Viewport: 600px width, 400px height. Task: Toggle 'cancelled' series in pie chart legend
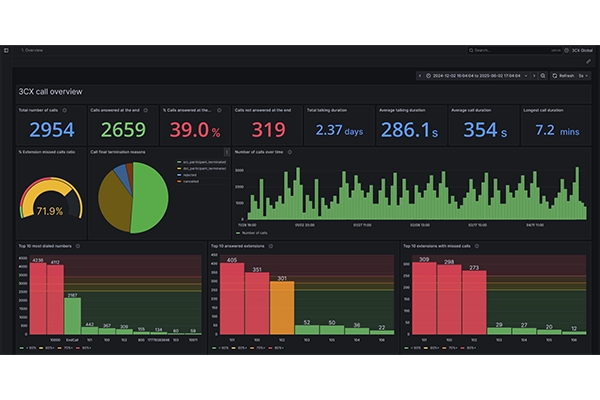point(190,181)
